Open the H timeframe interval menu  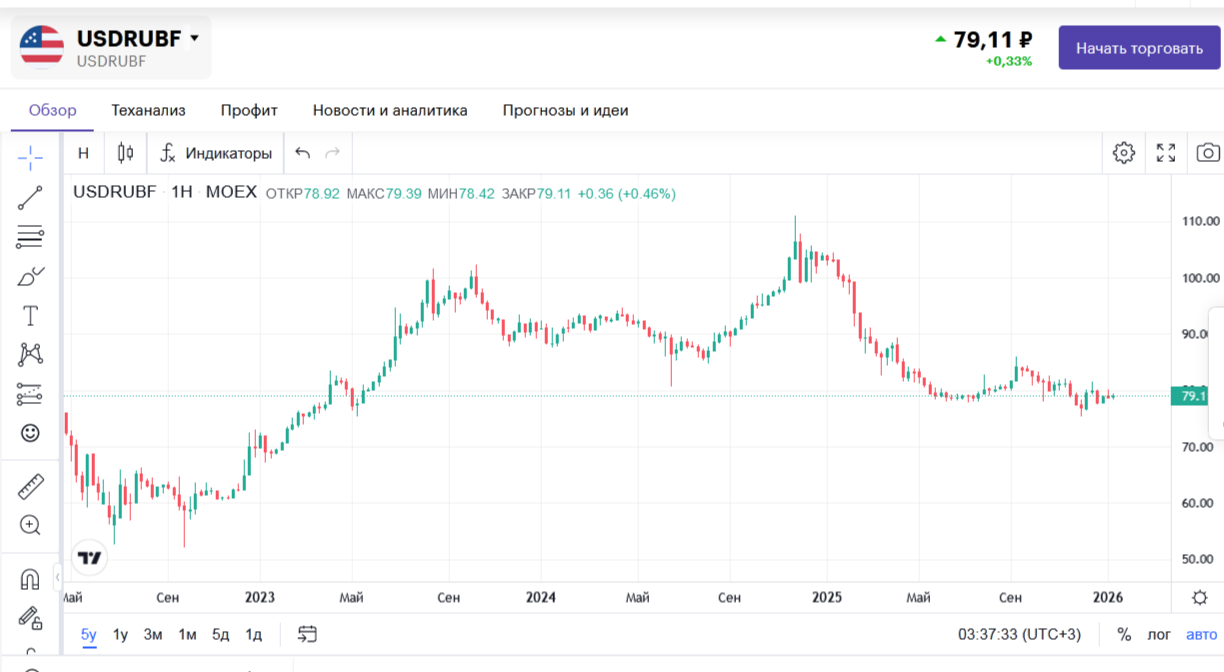[83, 153]
